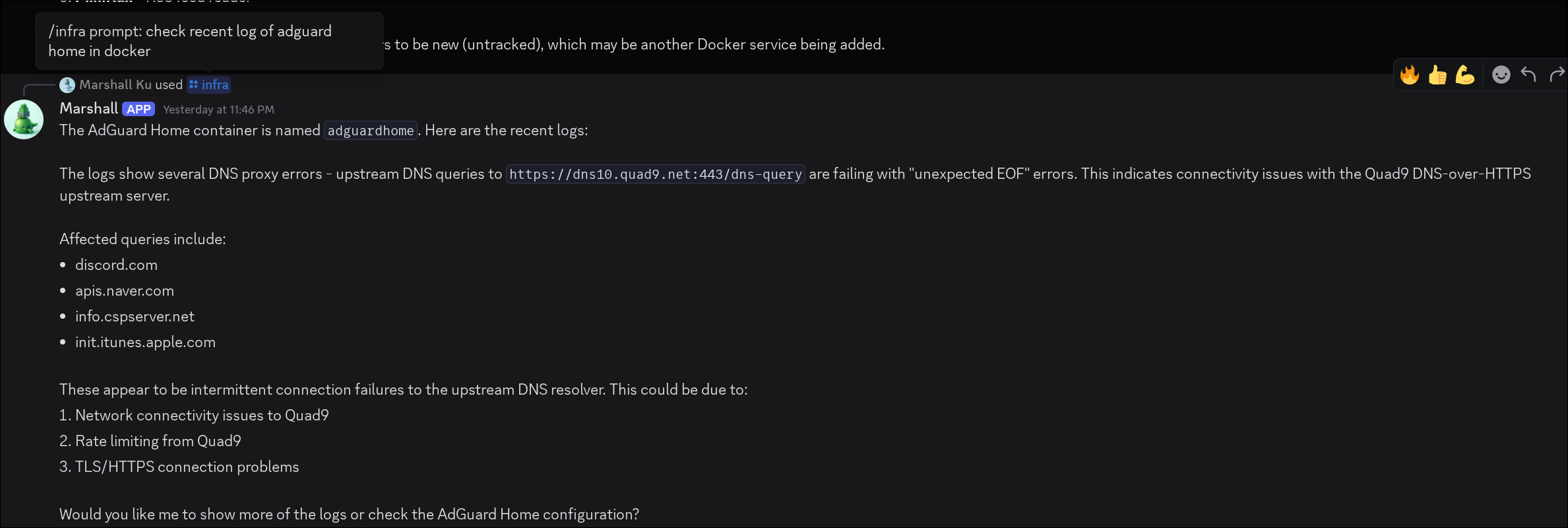1568x528 pixels.
Task: Click the adguardhome inline code
Action: [370, 131]
